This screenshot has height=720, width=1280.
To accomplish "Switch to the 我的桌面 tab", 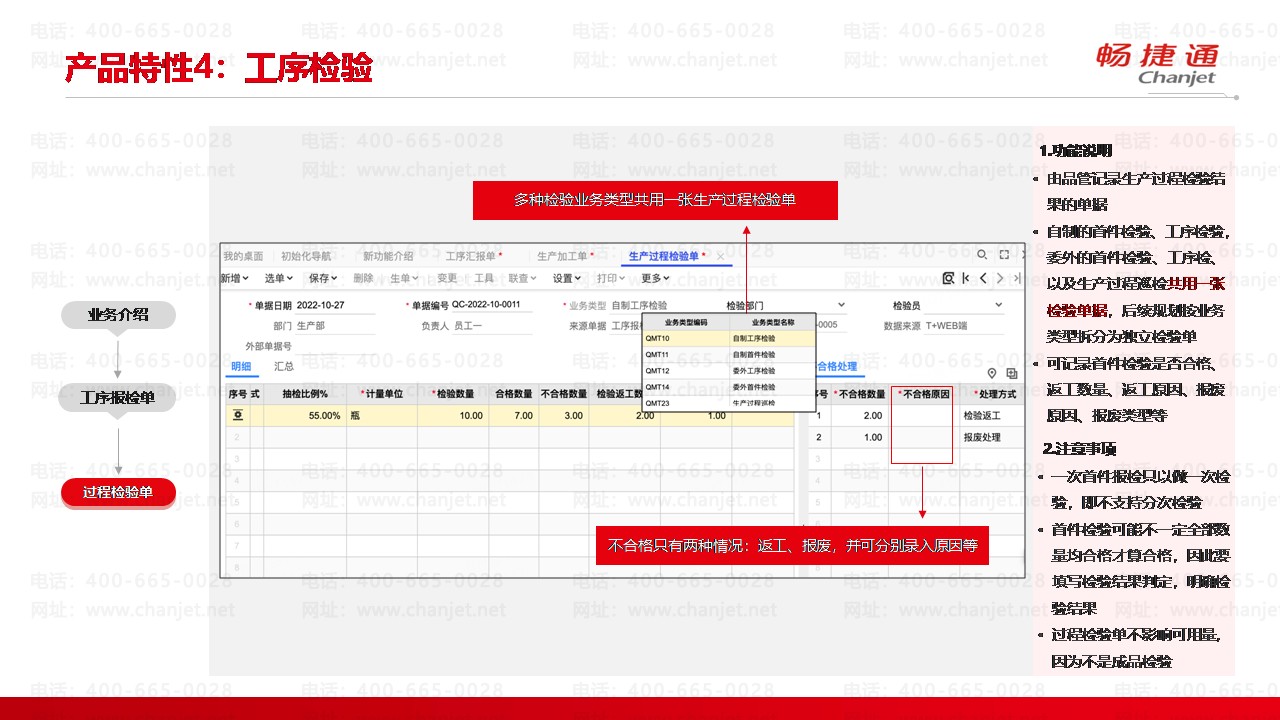I will [243, 256].
